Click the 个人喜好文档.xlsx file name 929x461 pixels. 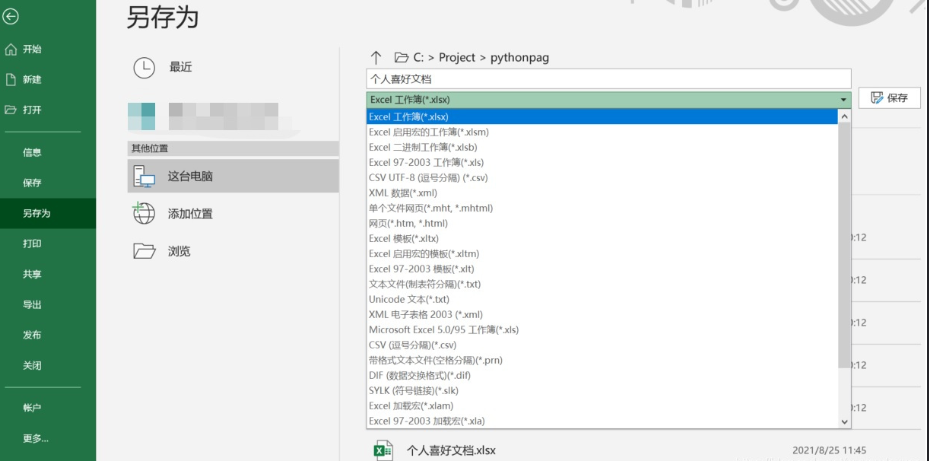click(451, 450)
